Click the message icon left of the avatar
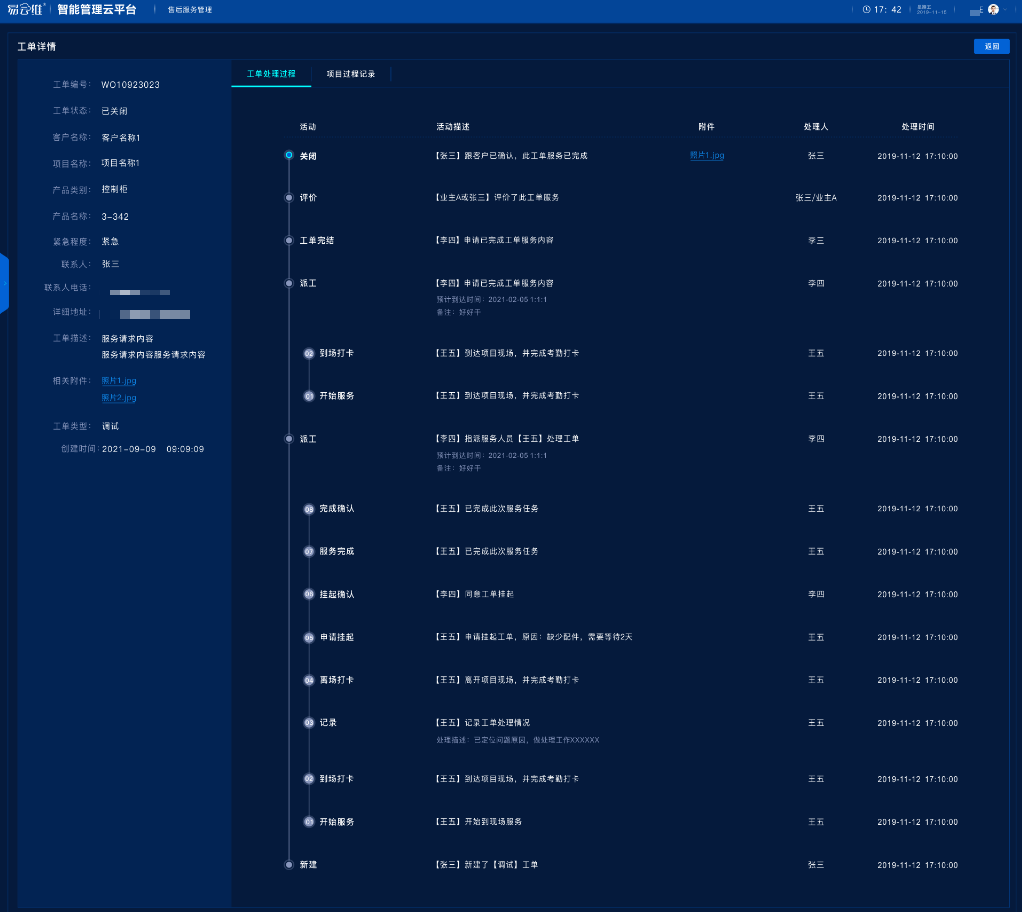 click(975, 11)
